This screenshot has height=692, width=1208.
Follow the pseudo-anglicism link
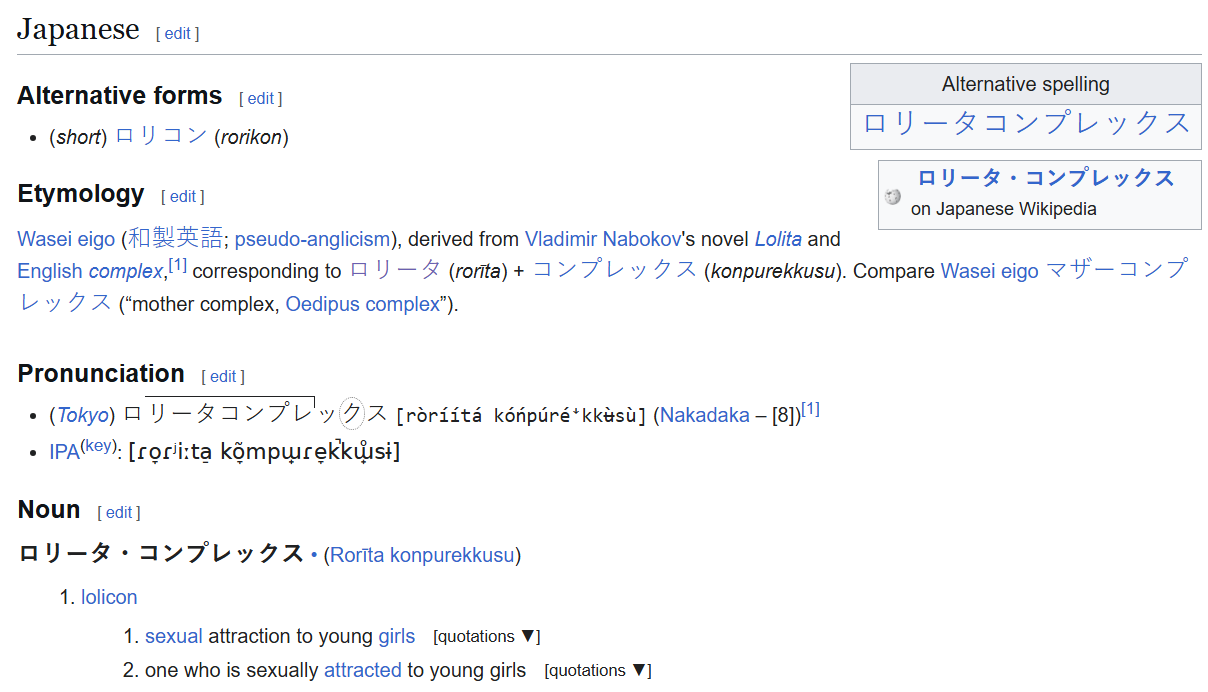click(312, 239)
